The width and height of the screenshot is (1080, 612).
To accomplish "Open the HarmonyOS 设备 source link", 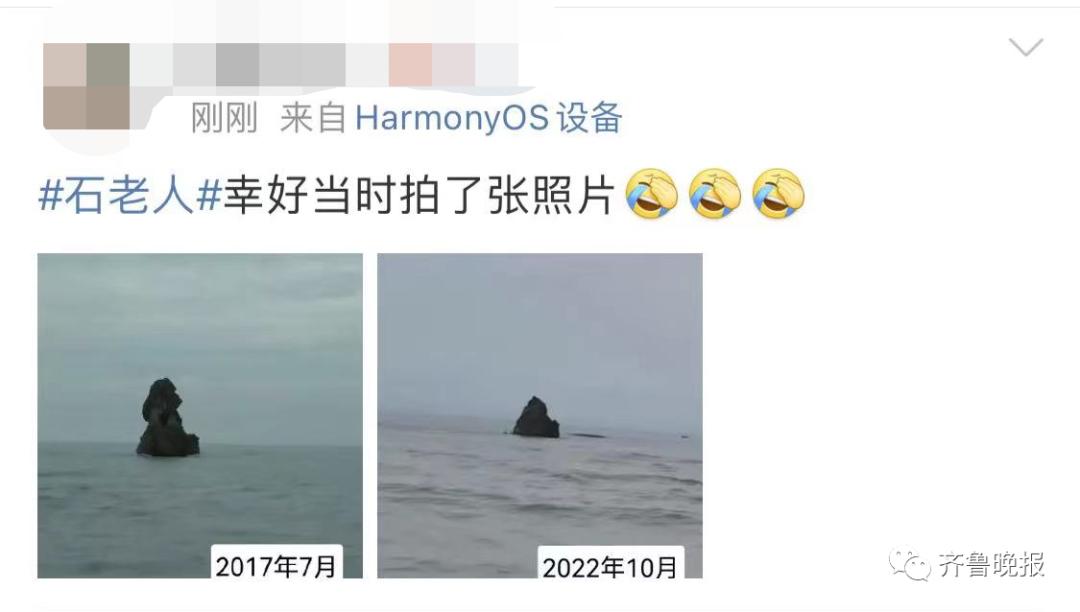I will pyautogui.click(x=488, y=118).
